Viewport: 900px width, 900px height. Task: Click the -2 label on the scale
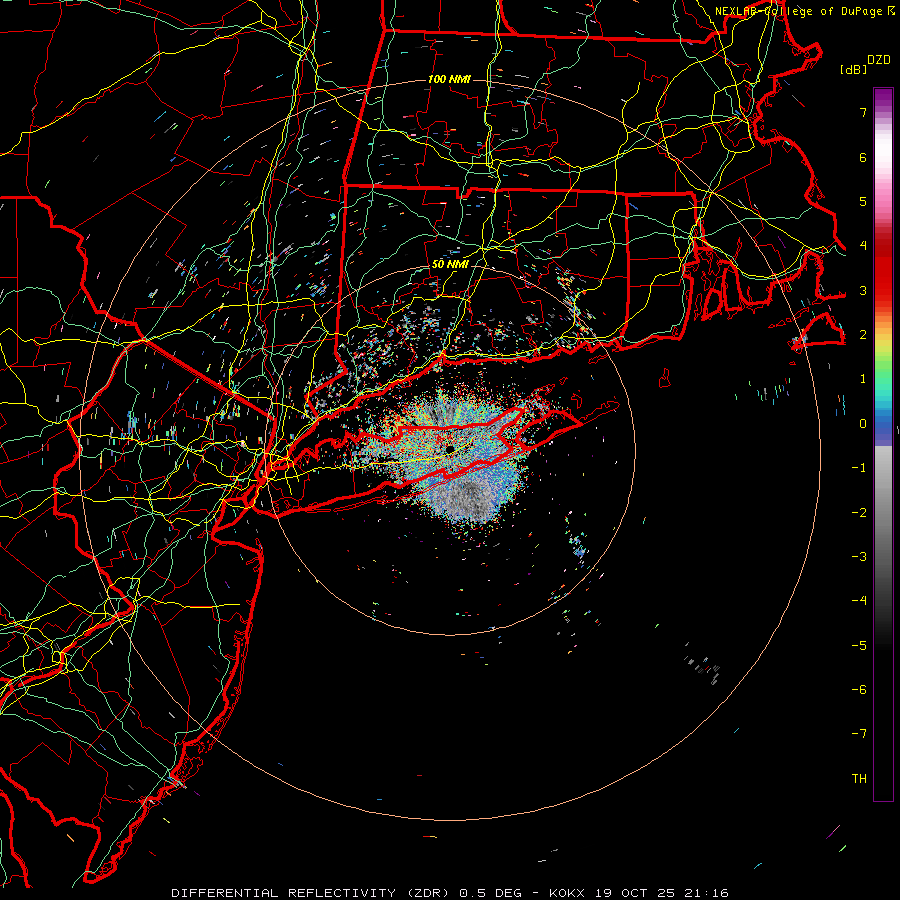[x=859, y=513]
